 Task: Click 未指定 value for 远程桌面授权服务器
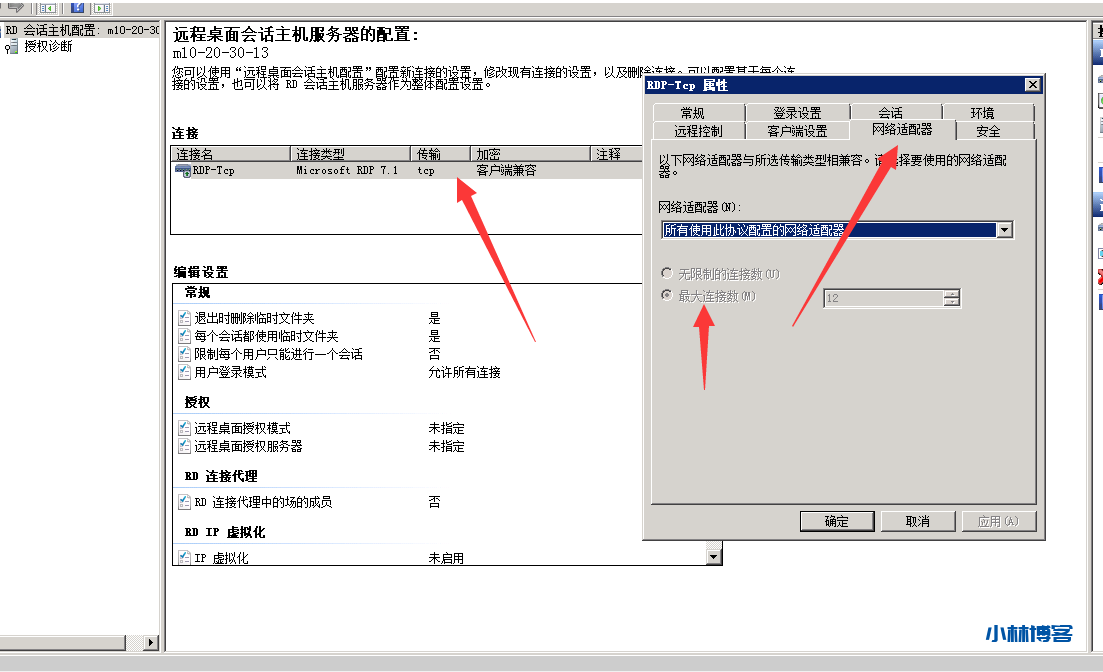tap(447, 446)
